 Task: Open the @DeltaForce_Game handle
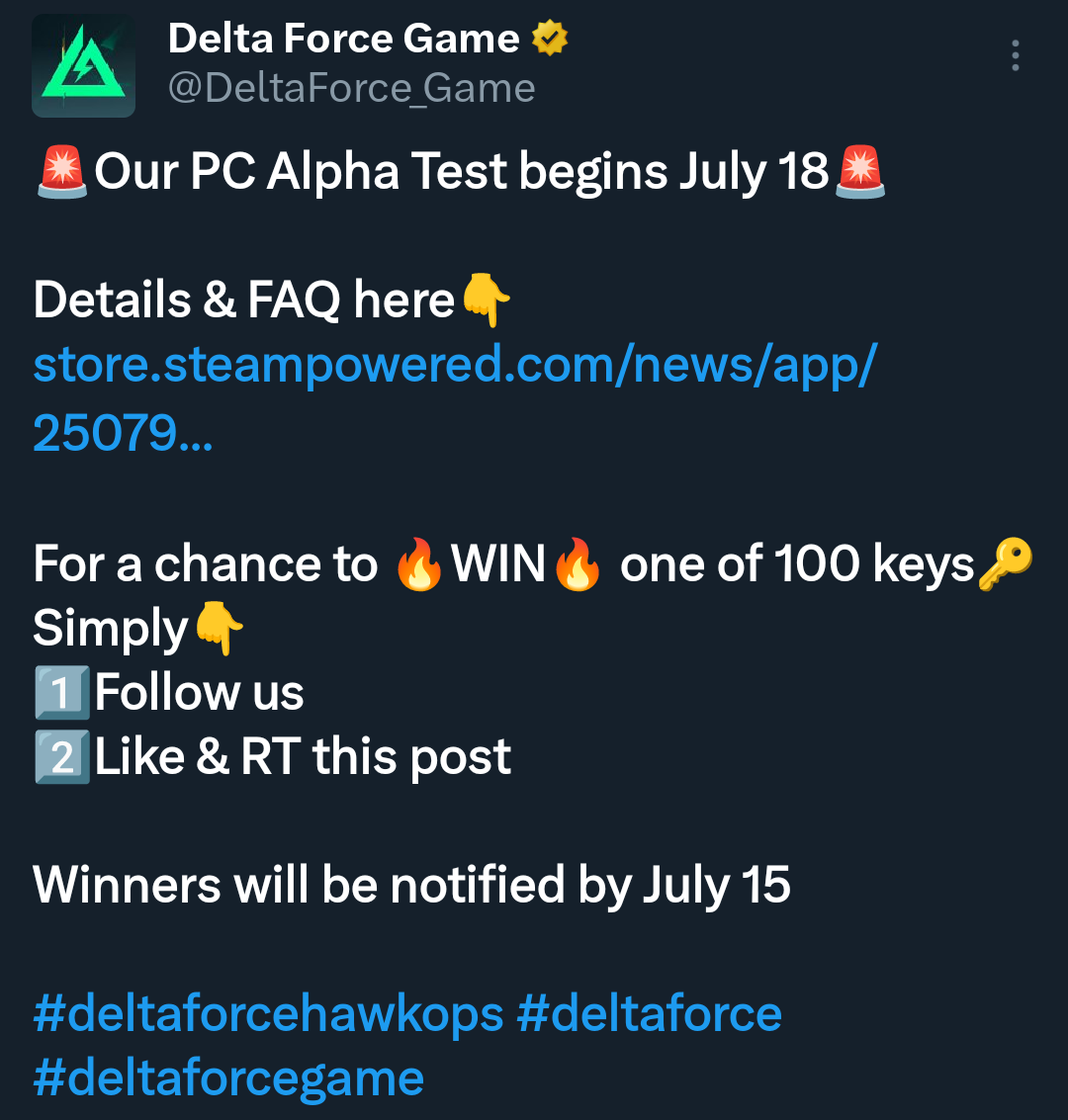351,88
